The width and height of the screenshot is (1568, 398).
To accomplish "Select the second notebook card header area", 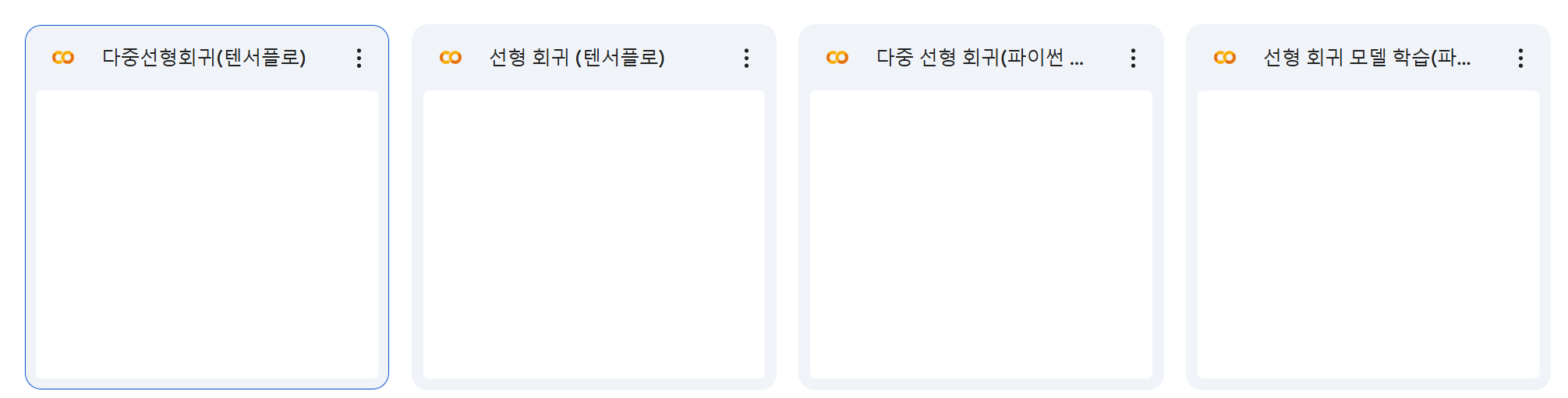I will [x=594, y=58].
